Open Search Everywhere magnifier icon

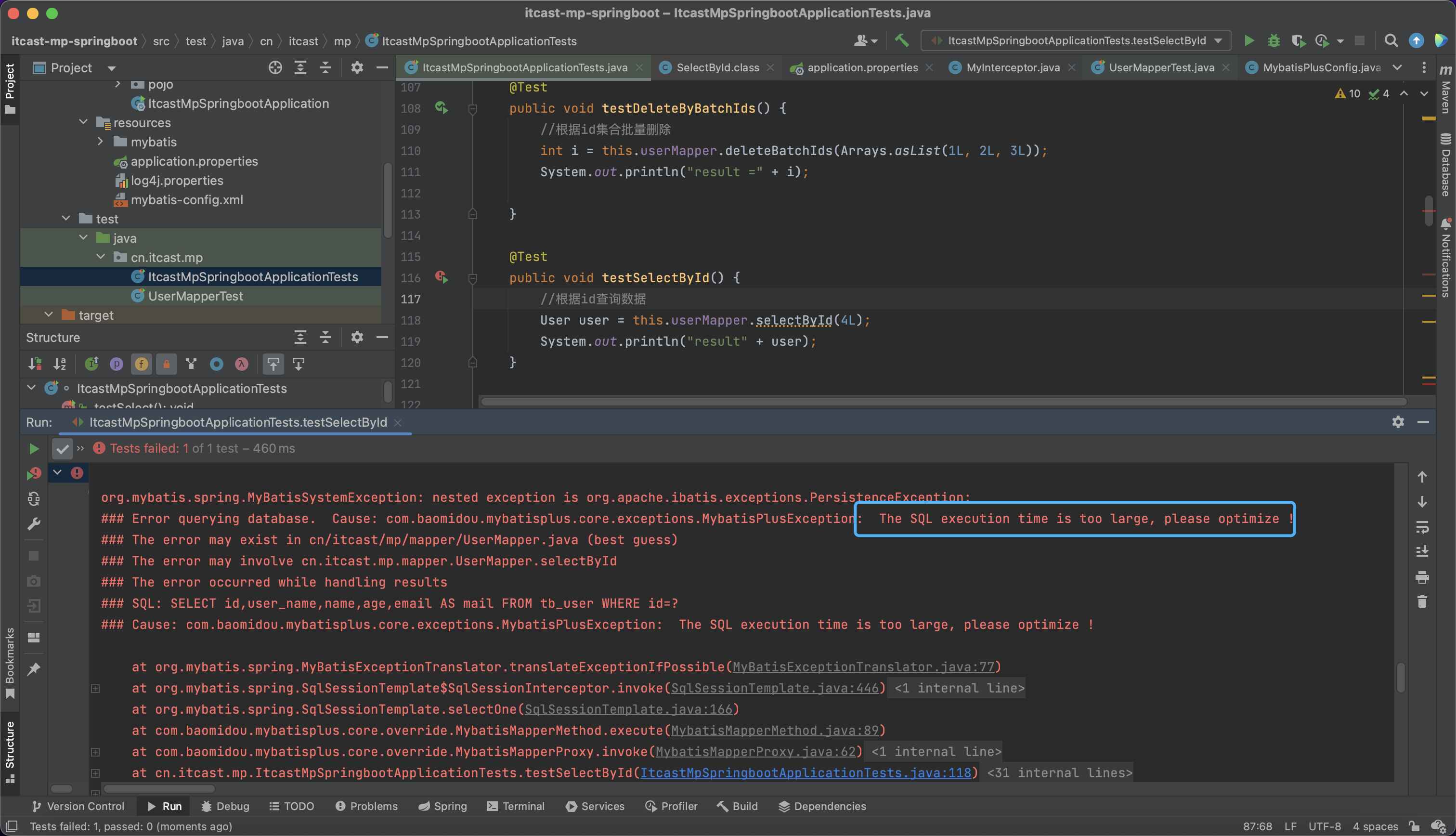[1391, 40]
